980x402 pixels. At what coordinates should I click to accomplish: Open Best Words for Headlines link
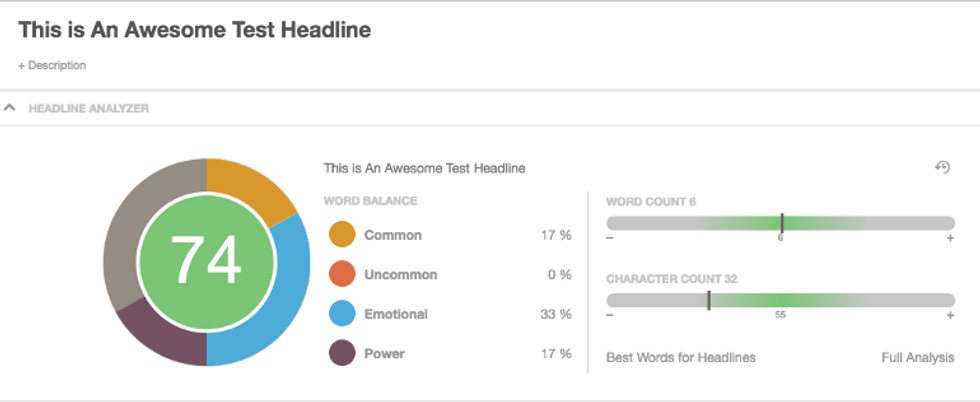pos(681,357)
